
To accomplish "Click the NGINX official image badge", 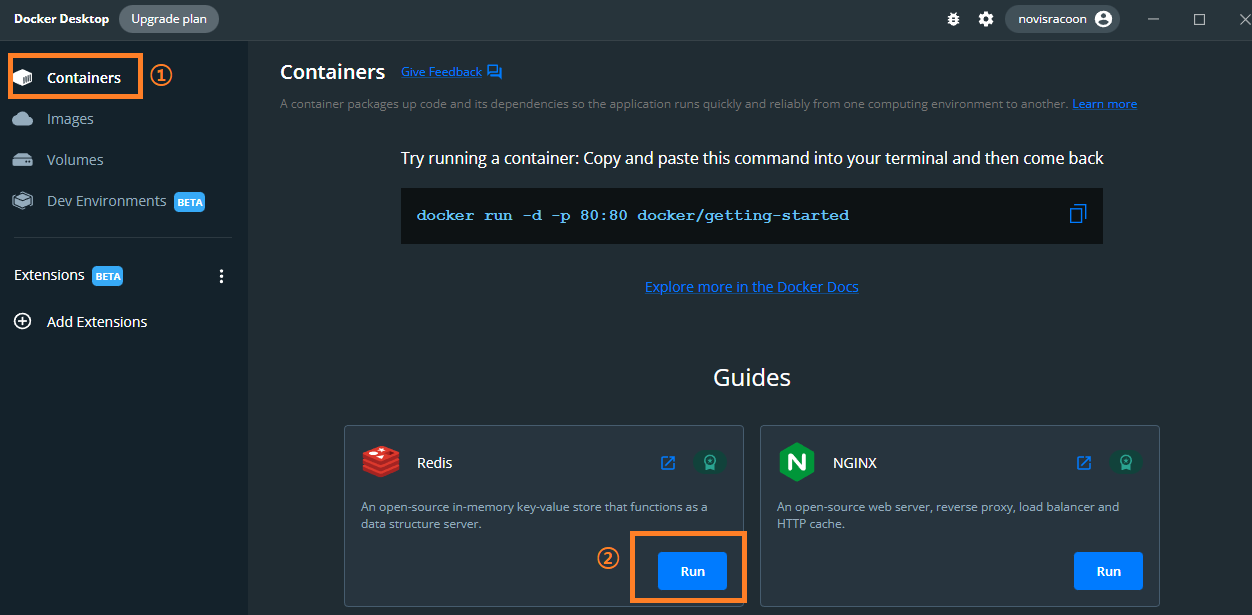I will (x=1126, y=463).
